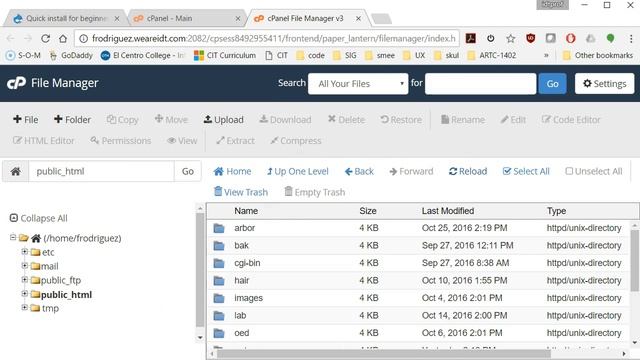Select the oed folder row
The height and width of the screenshot is (360, 640).
(418, 333)
